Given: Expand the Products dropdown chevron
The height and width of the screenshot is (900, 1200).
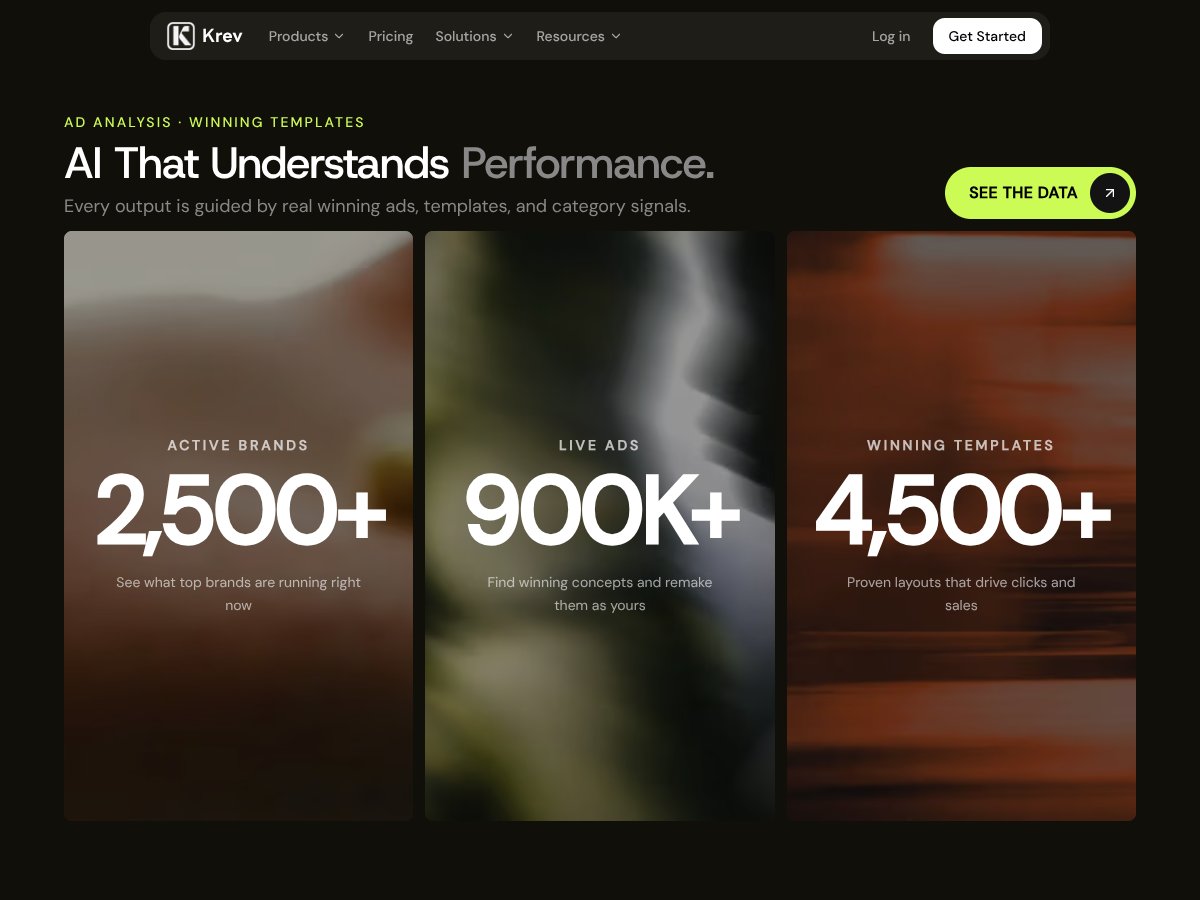Looking at the screenshot, I should (339, 36).
